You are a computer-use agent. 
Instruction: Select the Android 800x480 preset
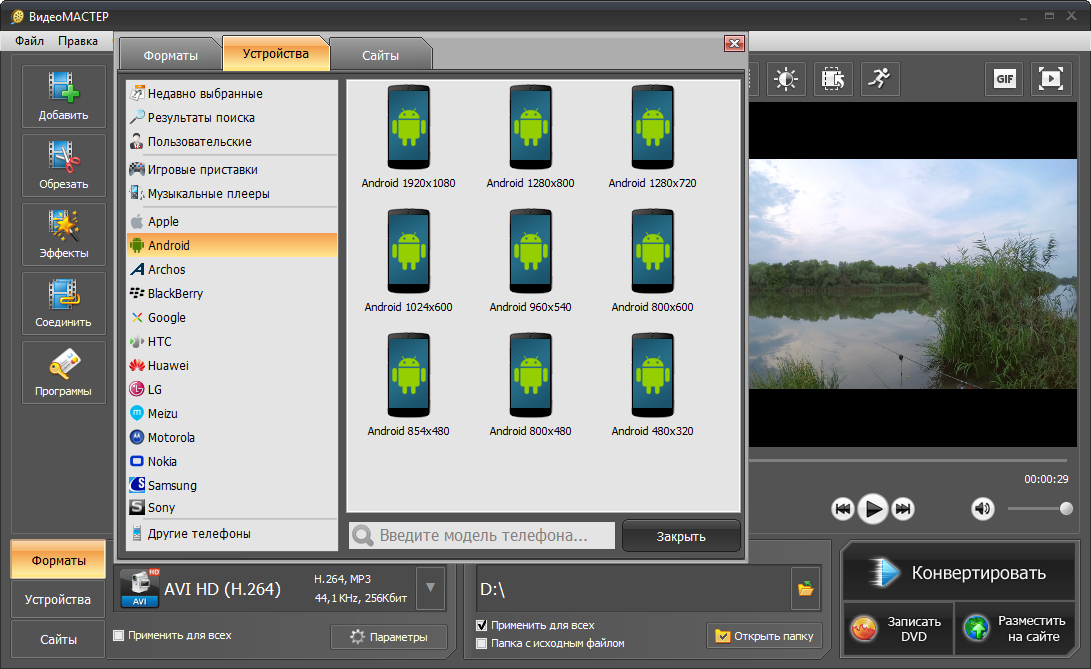530,385
